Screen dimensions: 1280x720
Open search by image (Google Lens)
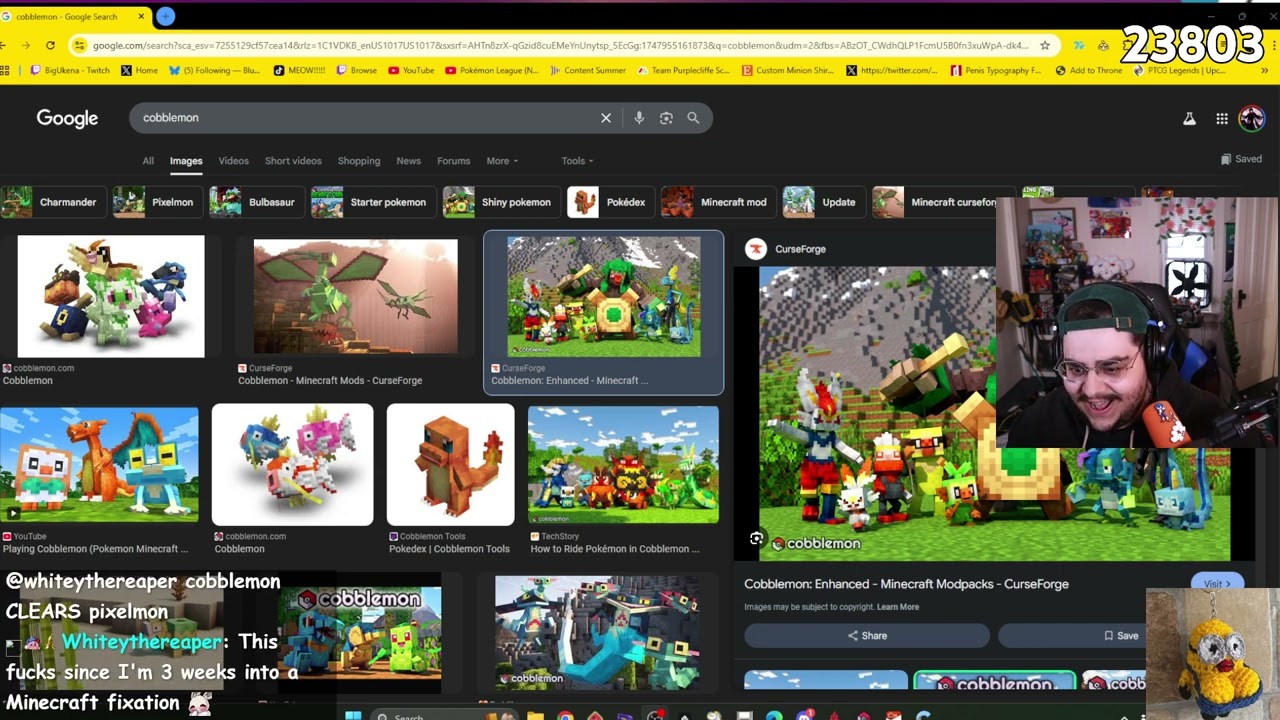click(x=666, y=118)
